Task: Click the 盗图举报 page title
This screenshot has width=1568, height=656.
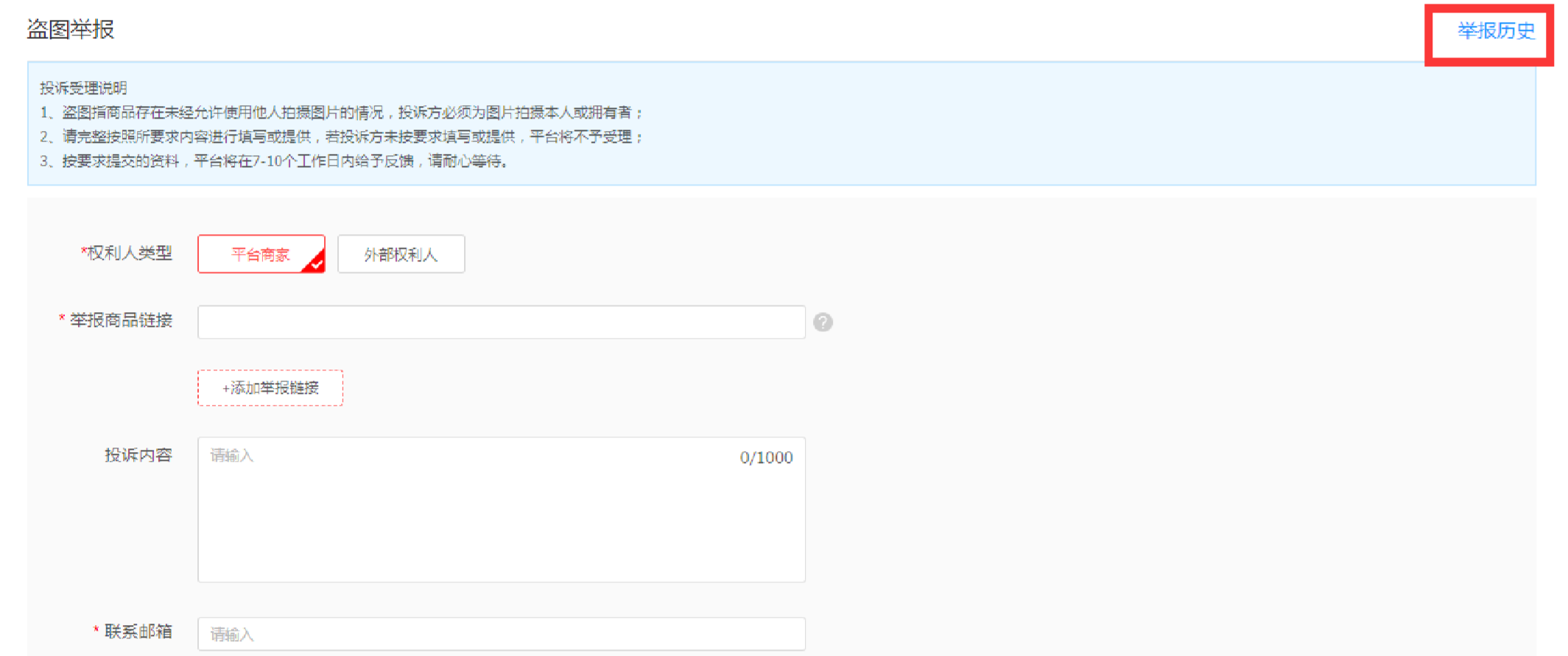Action: tap(71, 29)
